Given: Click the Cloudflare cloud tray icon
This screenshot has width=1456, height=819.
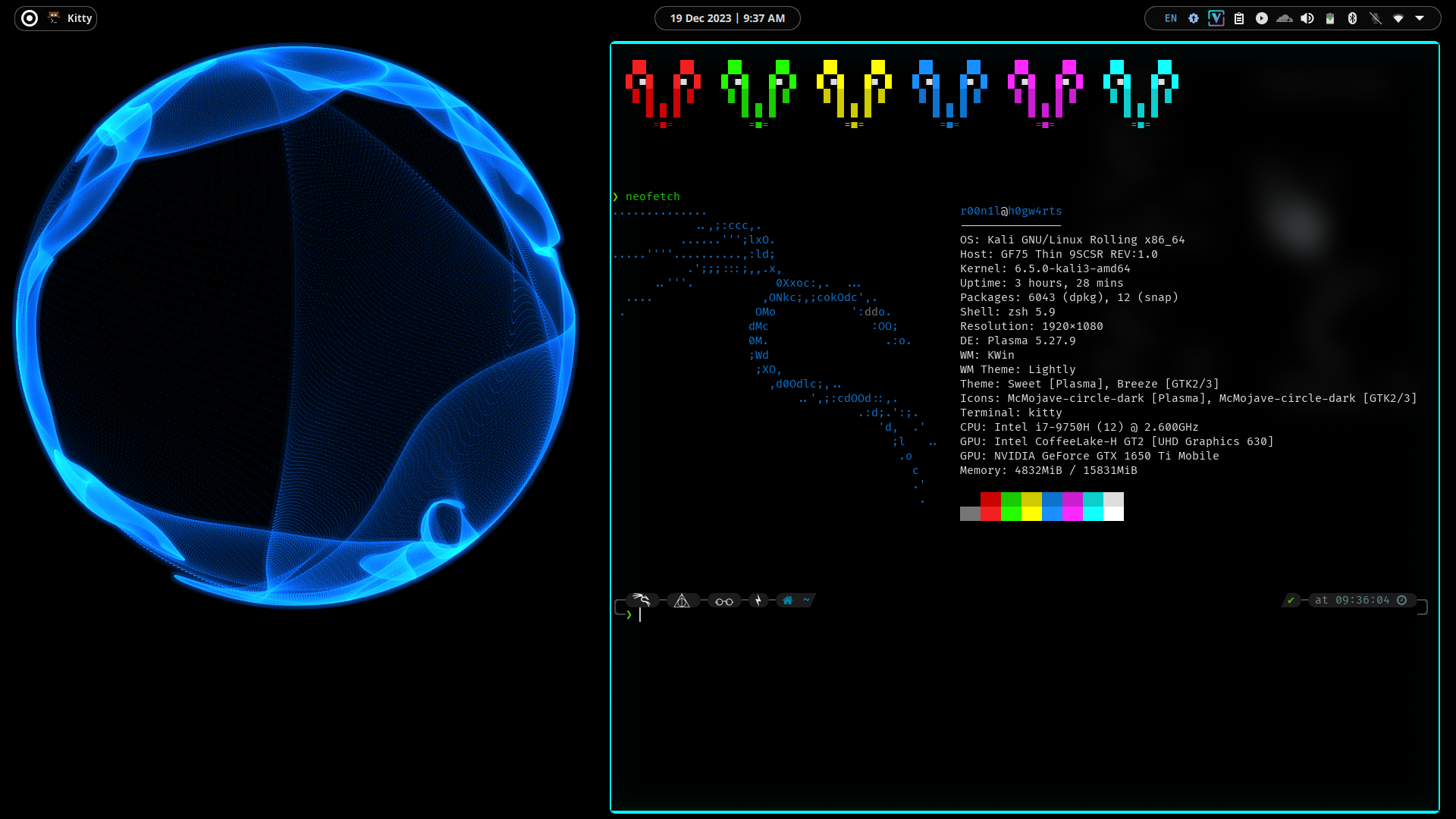Looking at the screenshot, I should [x=1284, y=18].
